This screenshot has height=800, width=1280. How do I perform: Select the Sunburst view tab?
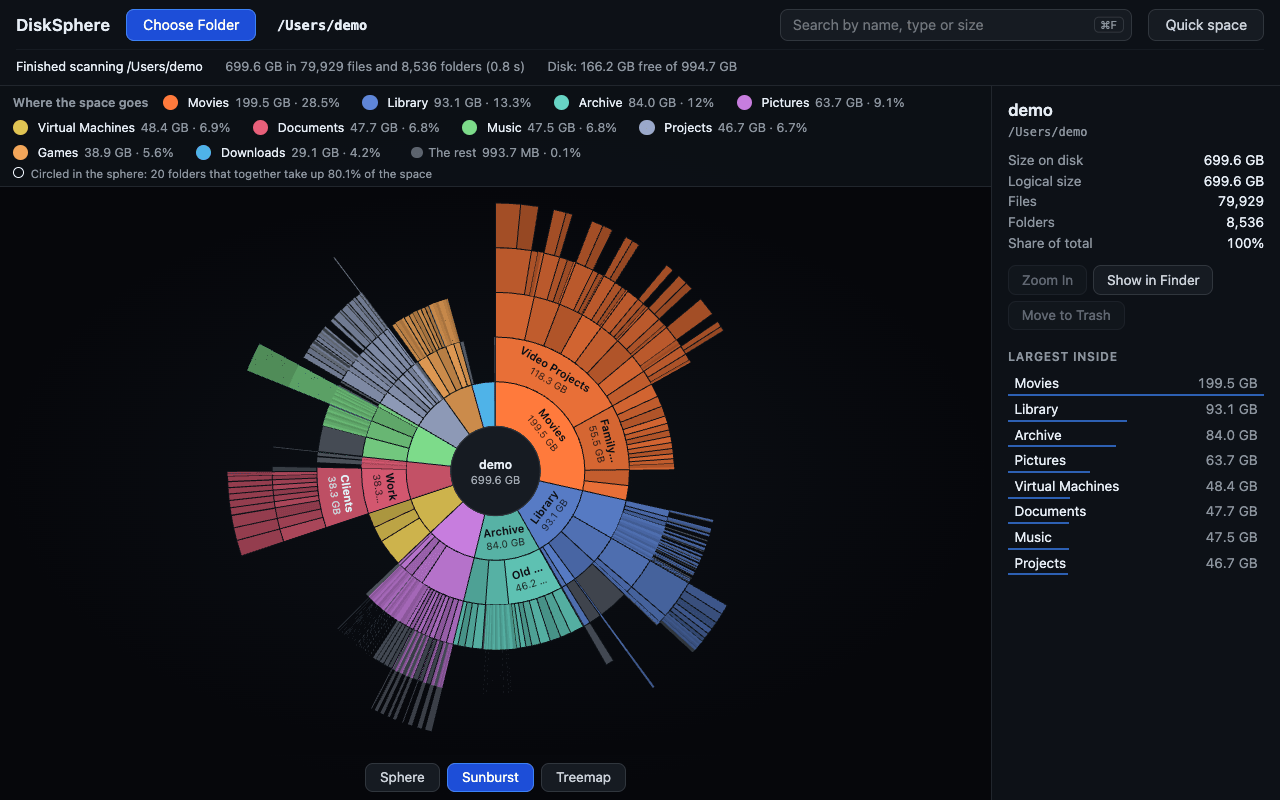tap(490, 777)
